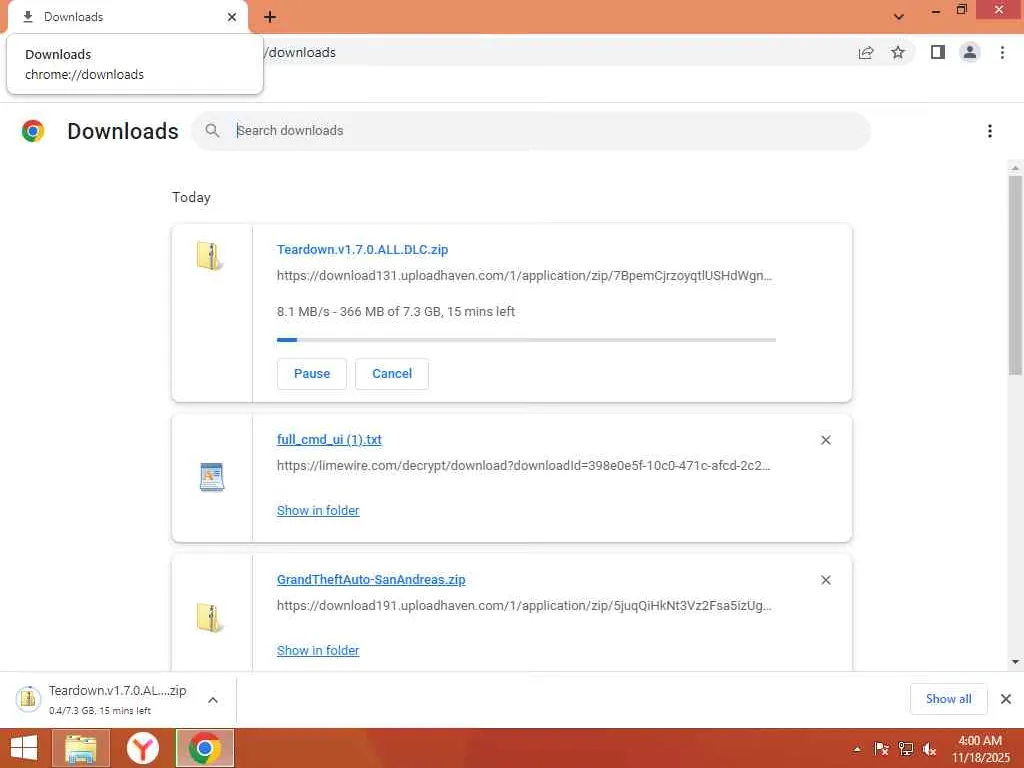Click the Teardown download progress bar
The width and height of the screenshot is (1024, 768).
coord(526,340)
